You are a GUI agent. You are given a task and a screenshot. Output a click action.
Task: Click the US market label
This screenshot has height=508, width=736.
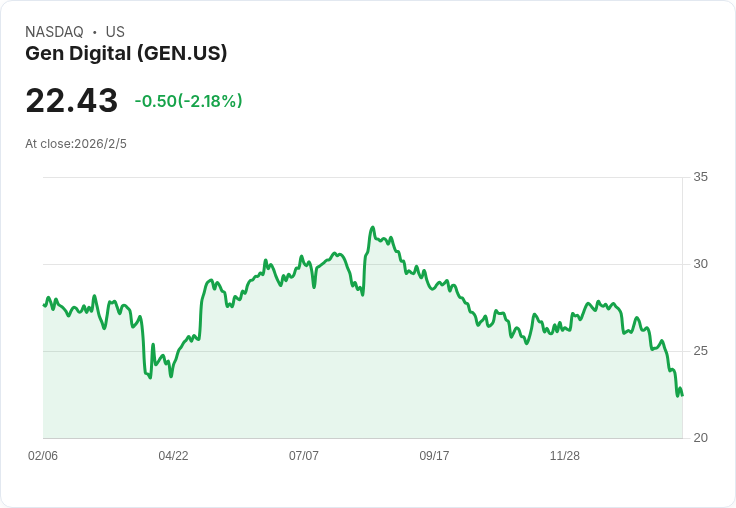point(115,32)
